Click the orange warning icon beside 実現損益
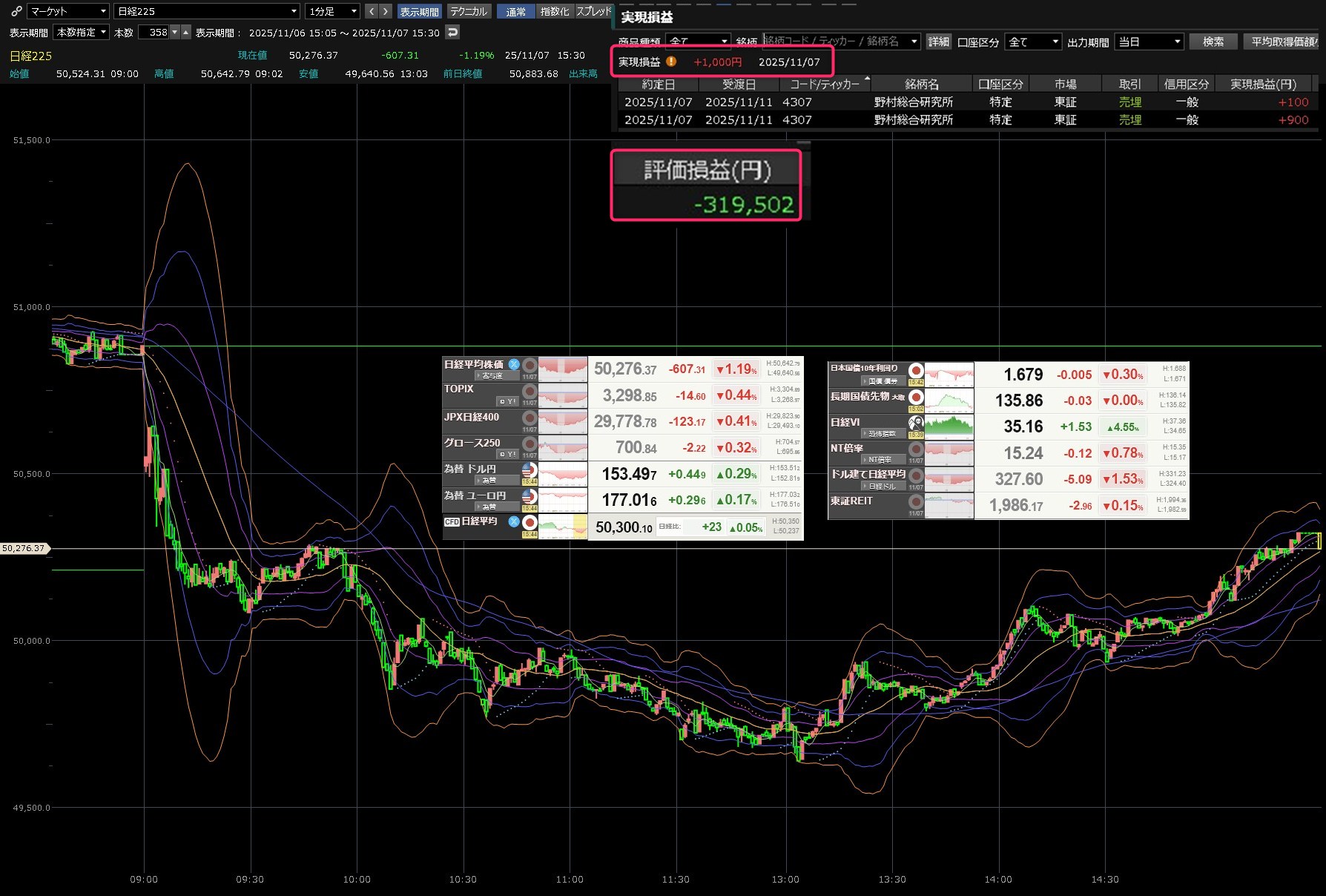Viewport: 1326px width, 896px height. [x=671, y=62]
